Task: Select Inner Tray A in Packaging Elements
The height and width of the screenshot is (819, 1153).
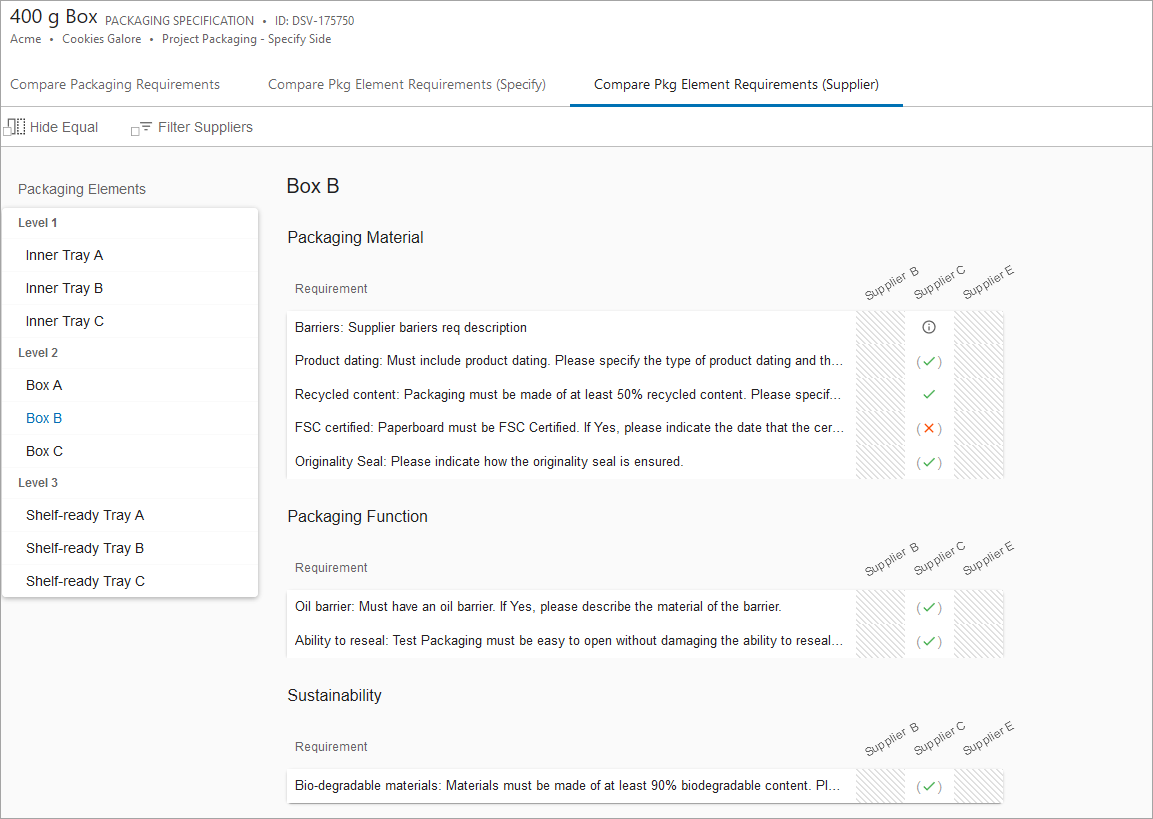Action: point(130,255)
